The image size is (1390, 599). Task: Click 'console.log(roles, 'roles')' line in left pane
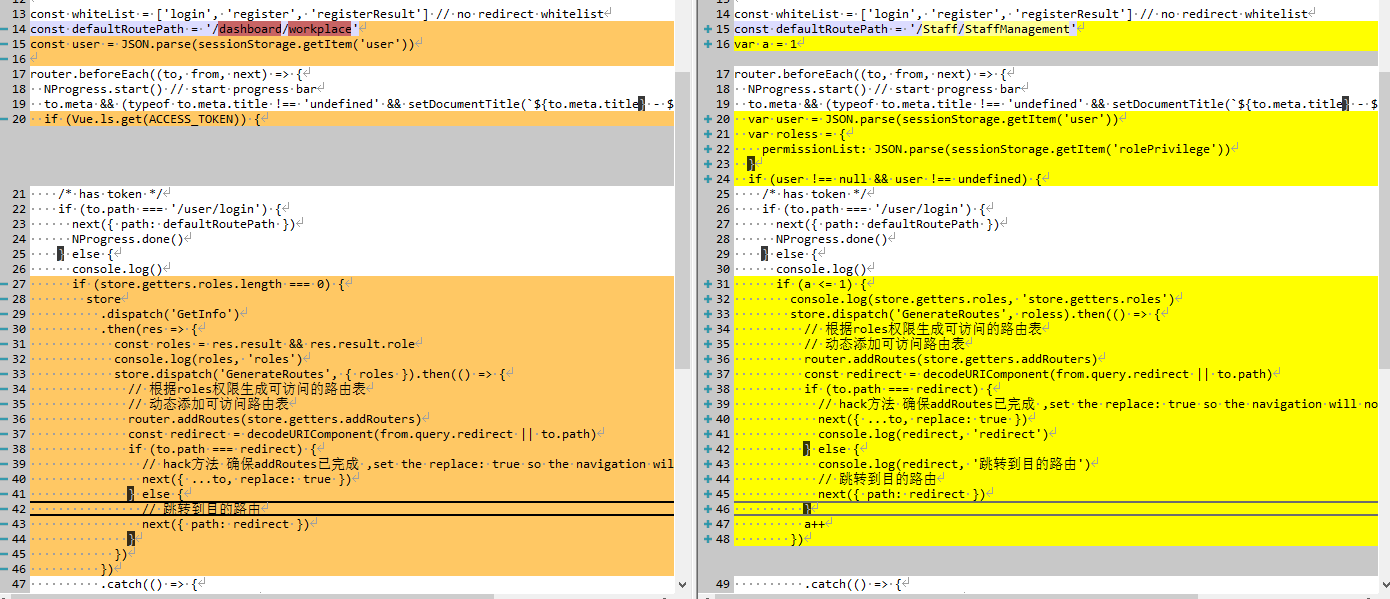click(x=208, y=359)
